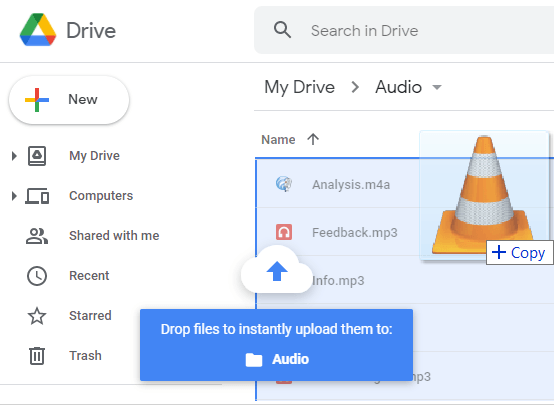Show Starred items

coord(90,316)
